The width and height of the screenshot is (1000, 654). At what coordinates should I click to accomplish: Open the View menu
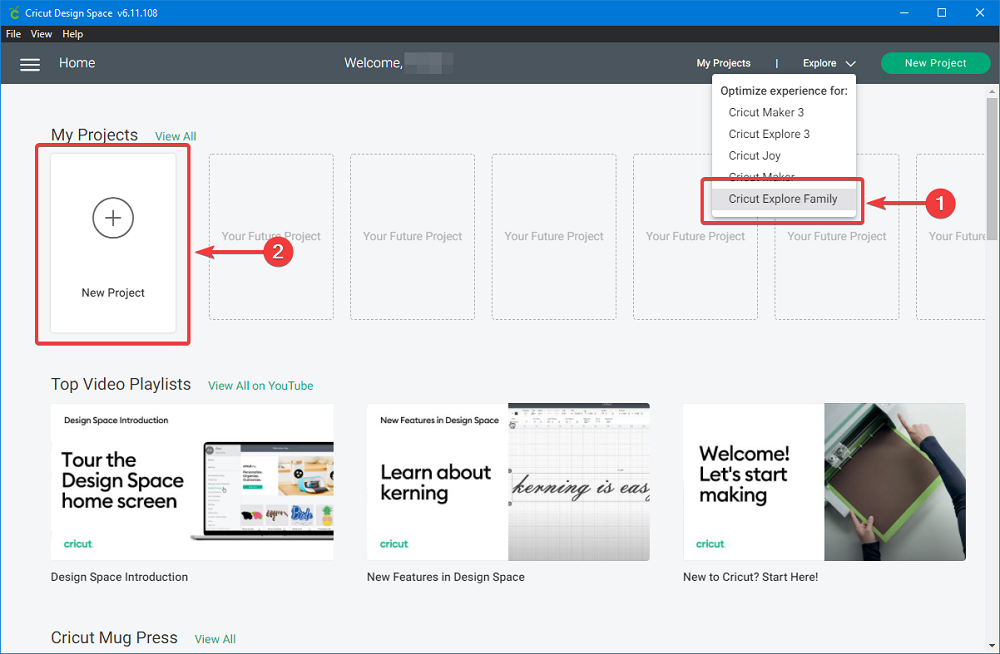click(41, 34)
